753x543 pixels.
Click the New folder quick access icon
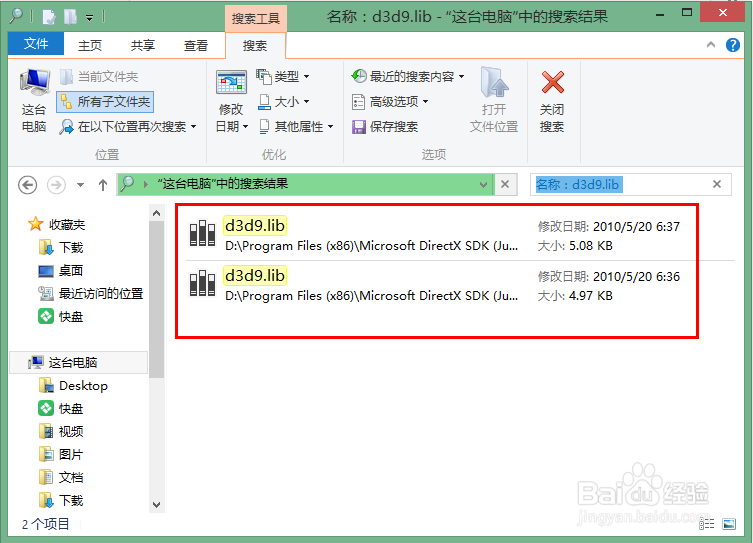(71, 17)
